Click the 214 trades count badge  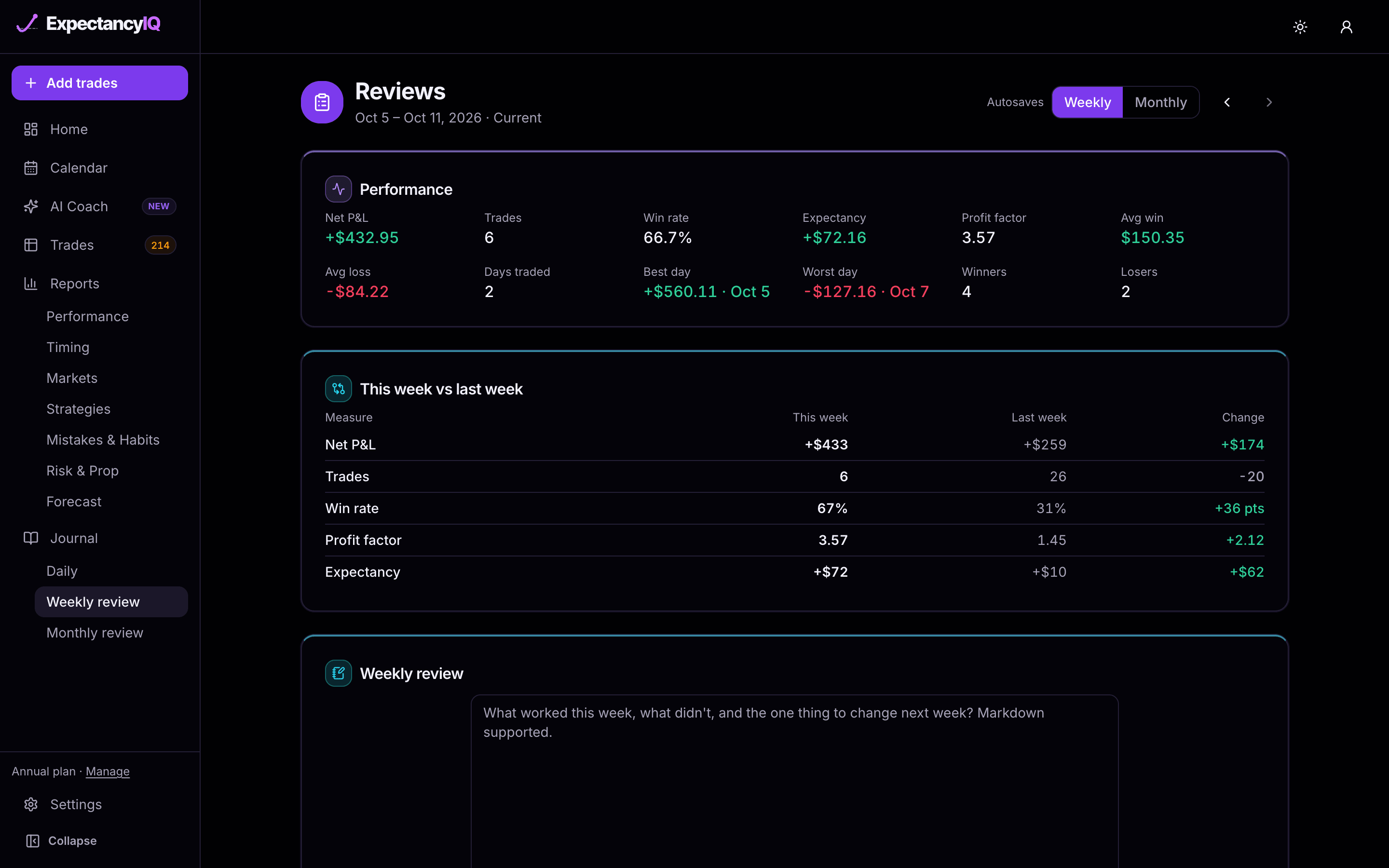point(160,245)
